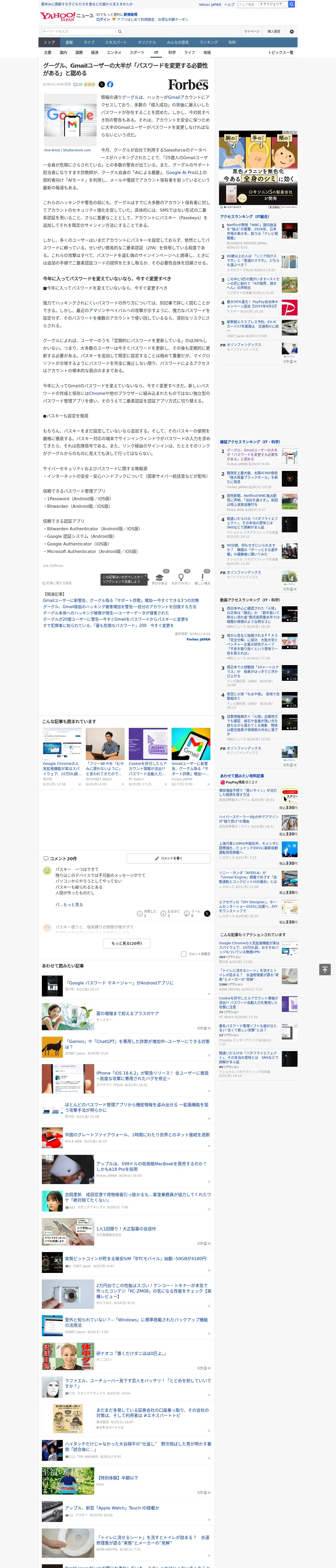This screenshot has width=336, height=1568.
Task: Click the comment count icon under the headline
Action: [77, 85]
